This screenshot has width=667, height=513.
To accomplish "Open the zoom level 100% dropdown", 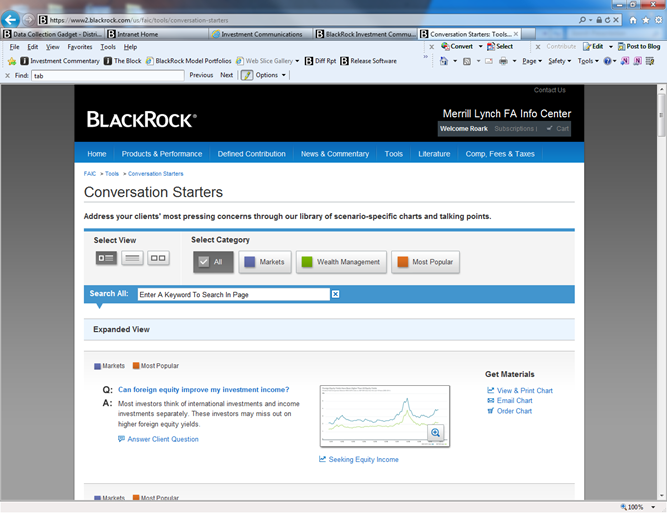I will point(653,507).
